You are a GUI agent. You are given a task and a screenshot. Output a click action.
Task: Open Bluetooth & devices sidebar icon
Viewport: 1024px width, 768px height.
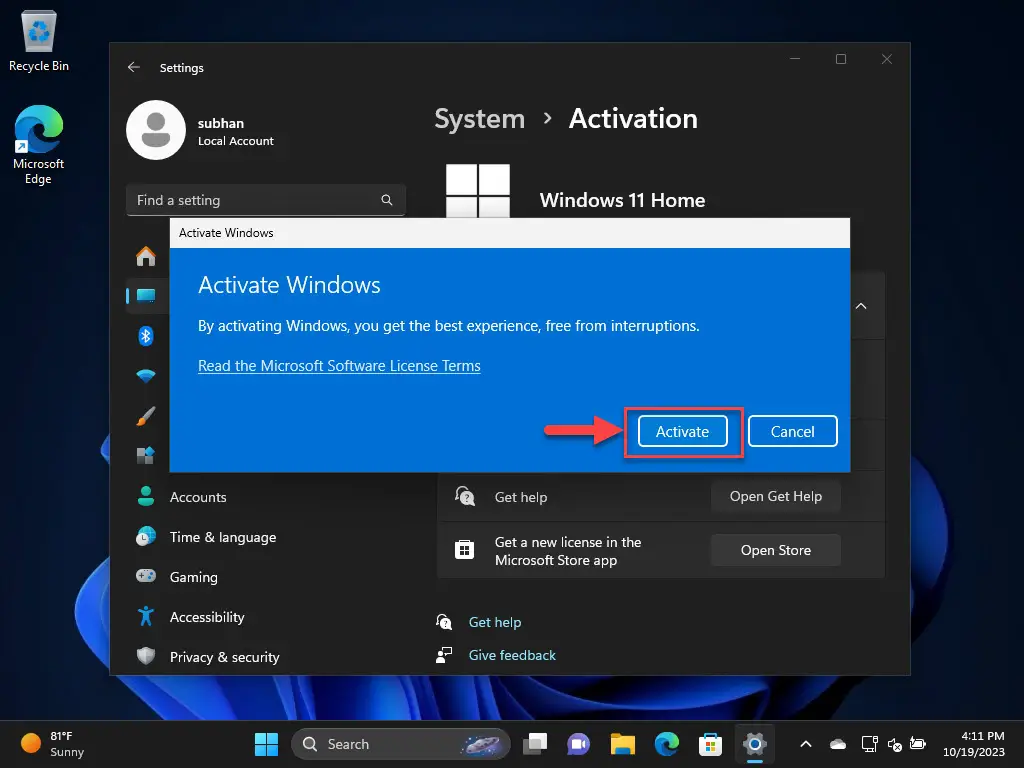(x=146, y=336)
